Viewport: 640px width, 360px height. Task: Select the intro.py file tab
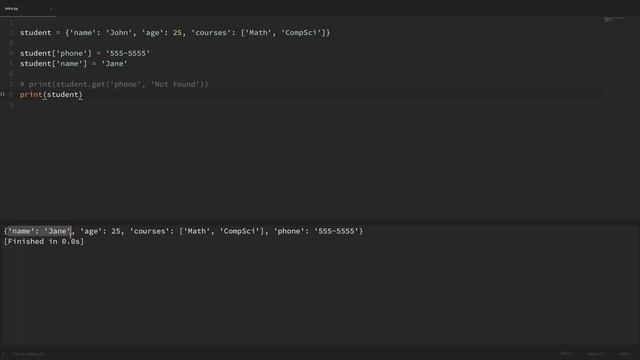coord(28,9)
